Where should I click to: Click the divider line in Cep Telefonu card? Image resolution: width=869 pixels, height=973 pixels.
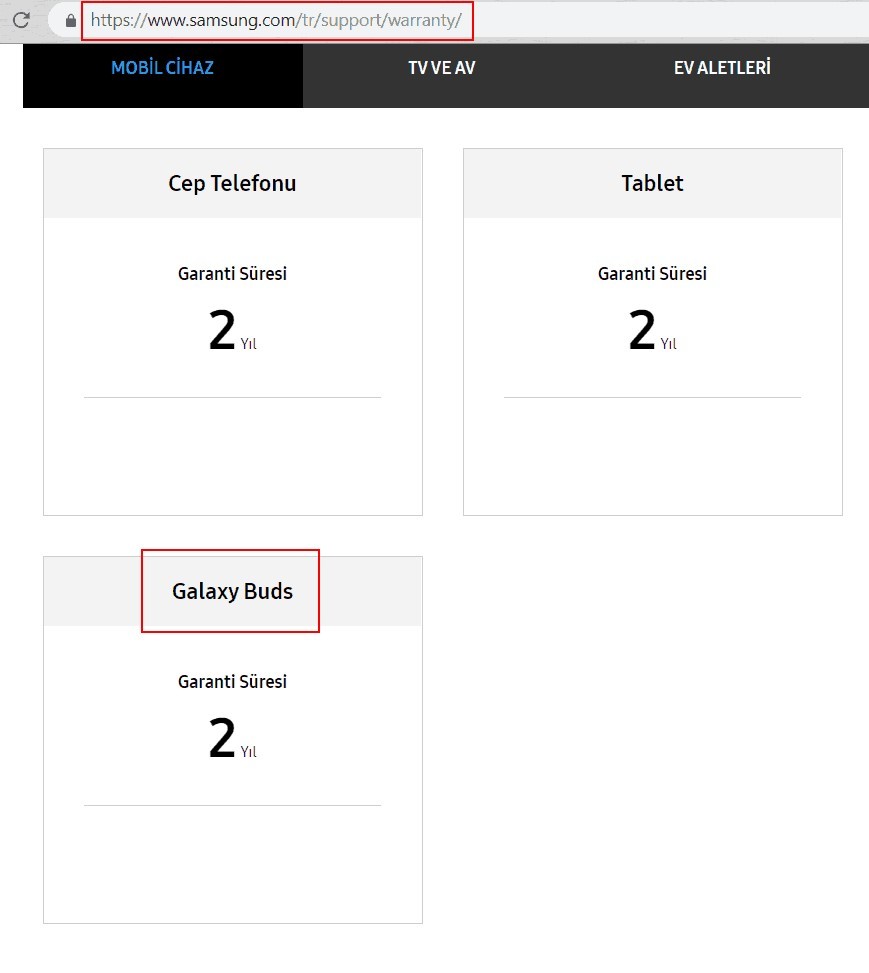[x=233, y=397]
